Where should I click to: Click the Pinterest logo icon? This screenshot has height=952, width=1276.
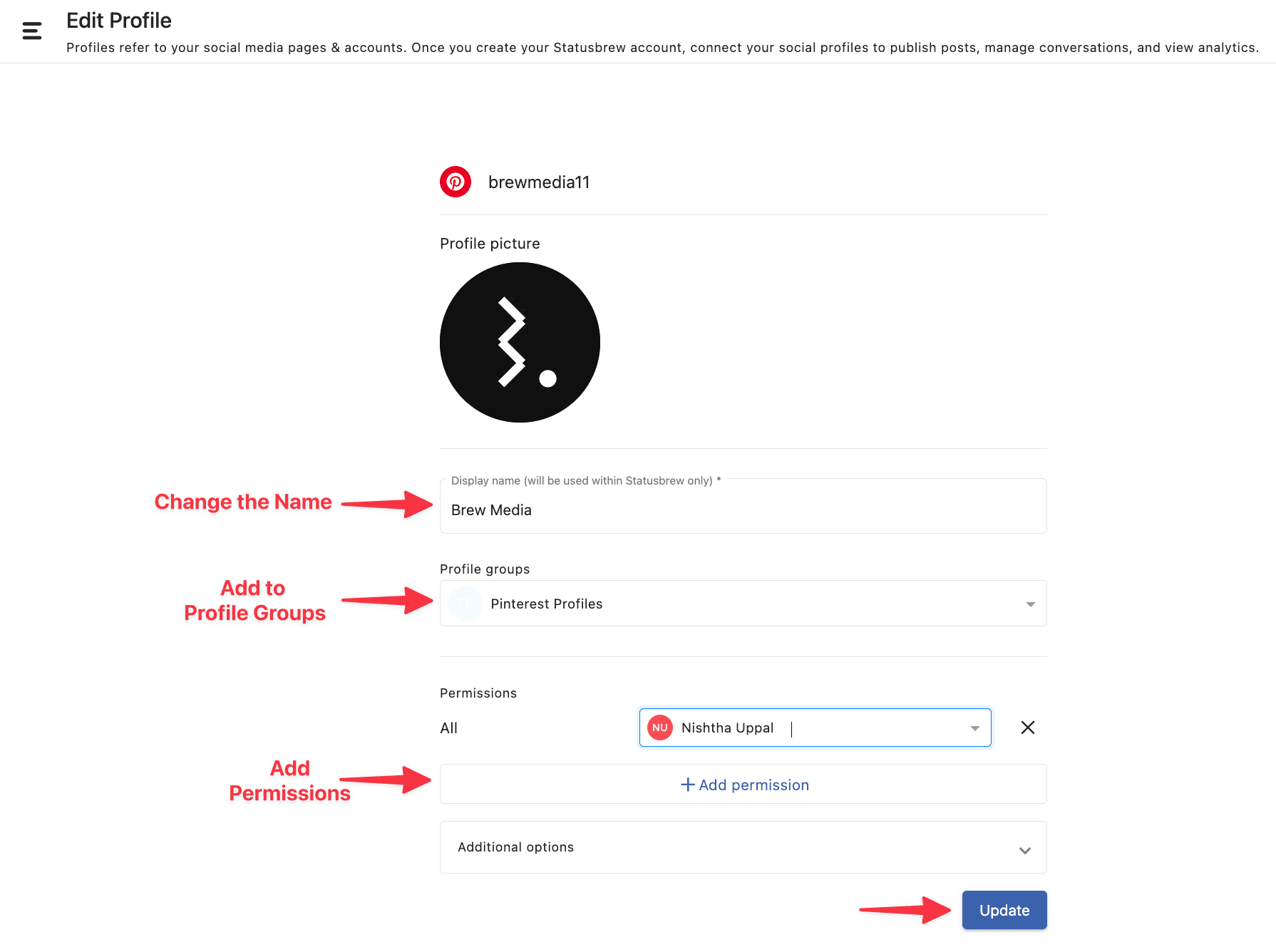click(x=456, y=182)
